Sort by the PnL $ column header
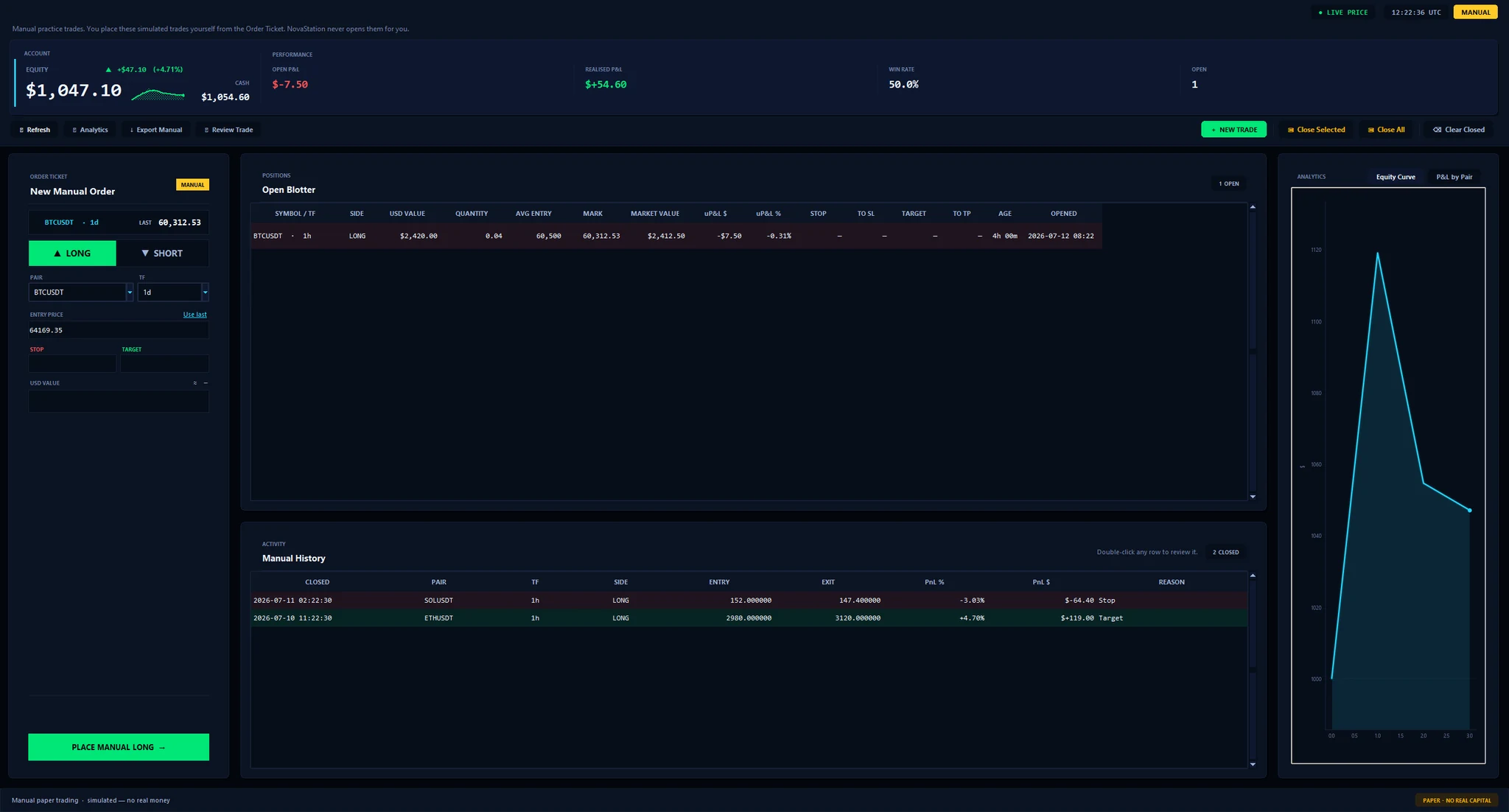 (x=1041, y=582)
